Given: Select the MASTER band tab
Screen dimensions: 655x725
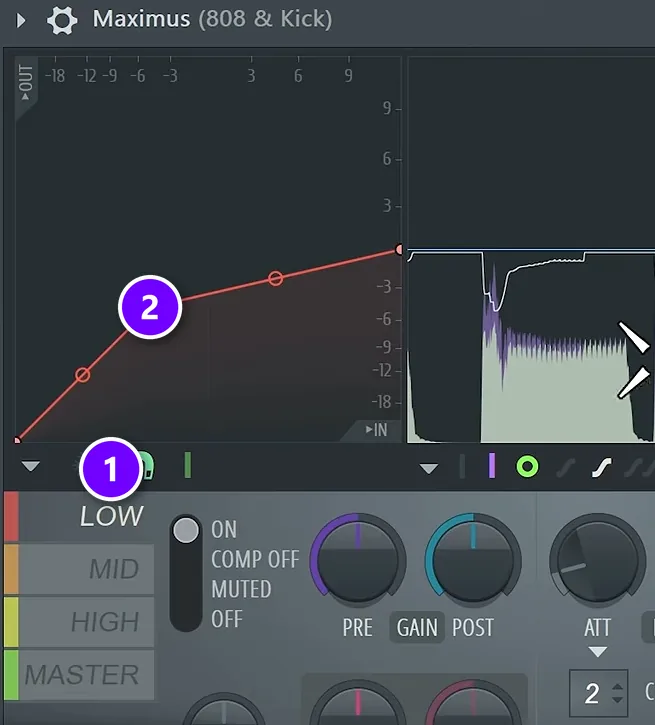Looking at the screenshot, I should tap(86, 675).
